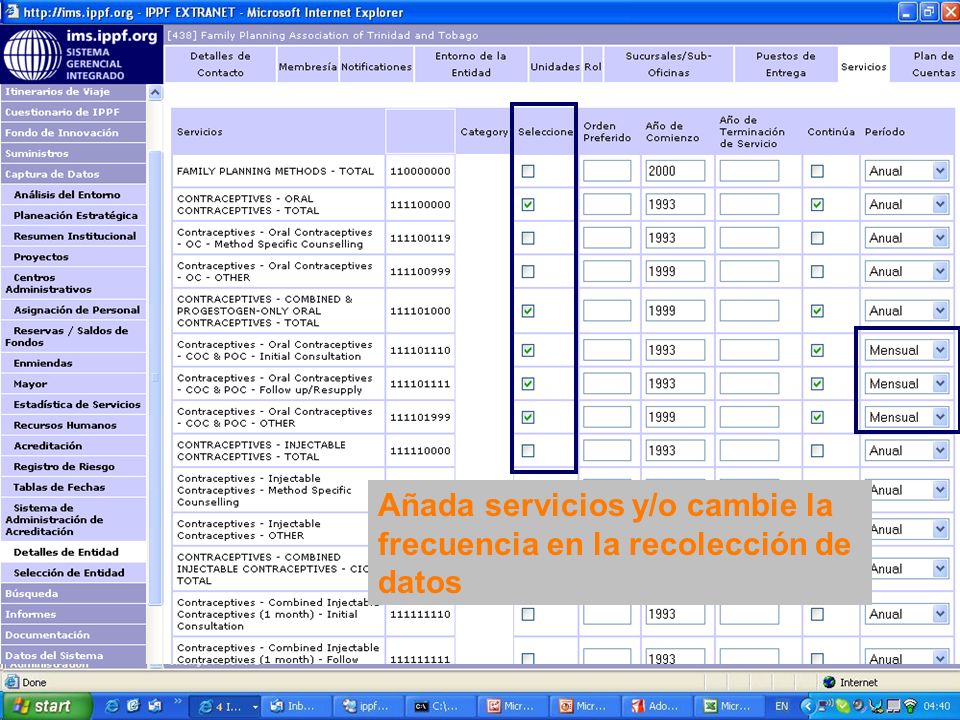Screen dimensions: 960x720
Task: Open the Informes sidebar section
Action: 73,614
